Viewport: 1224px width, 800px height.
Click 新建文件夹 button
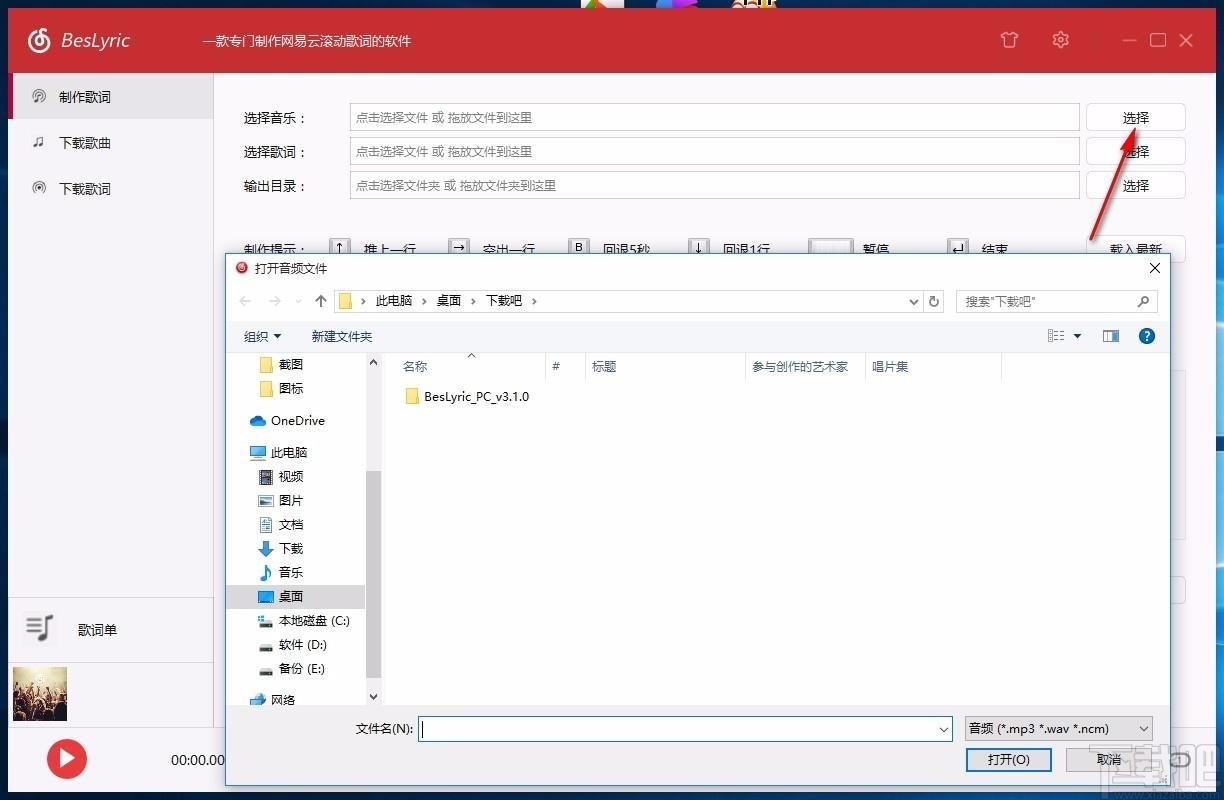click(342, 336)
